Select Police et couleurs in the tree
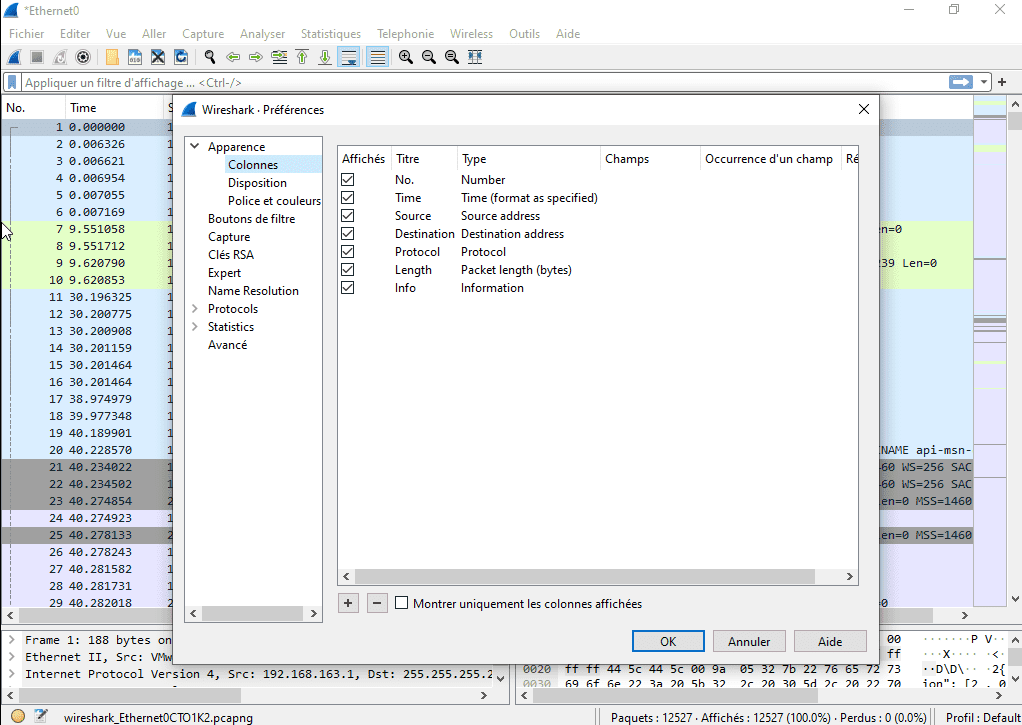The image size is (1022, 725). 274,201
